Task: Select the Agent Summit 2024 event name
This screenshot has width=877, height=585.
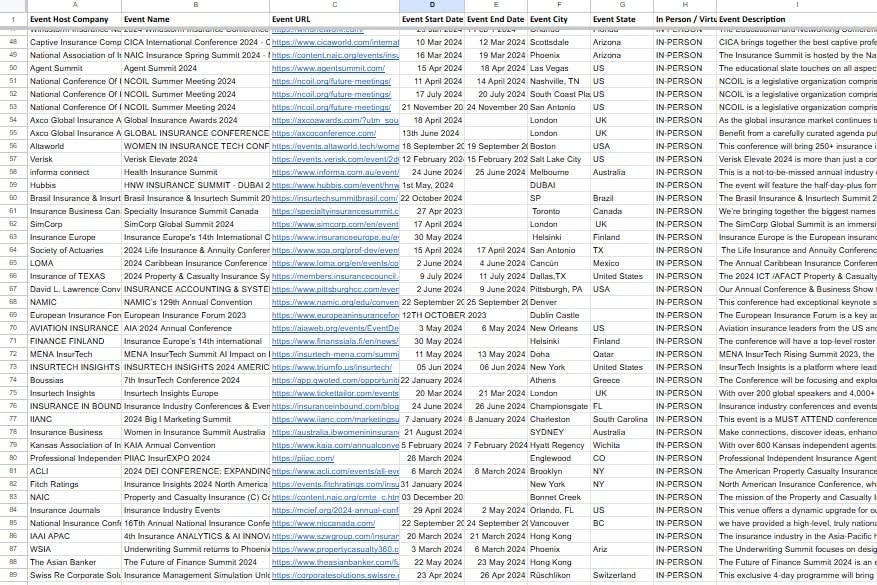Action: (x=195, y=68)
